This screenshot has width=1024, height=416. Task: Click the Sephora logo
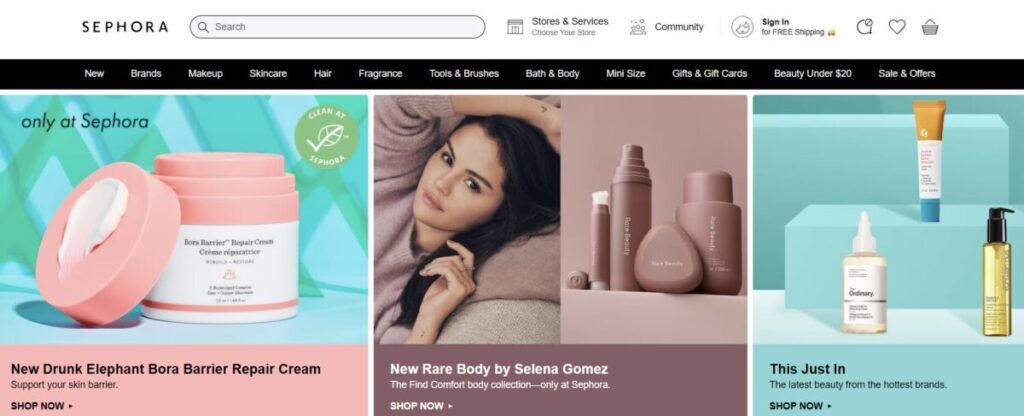pos(125,27)
